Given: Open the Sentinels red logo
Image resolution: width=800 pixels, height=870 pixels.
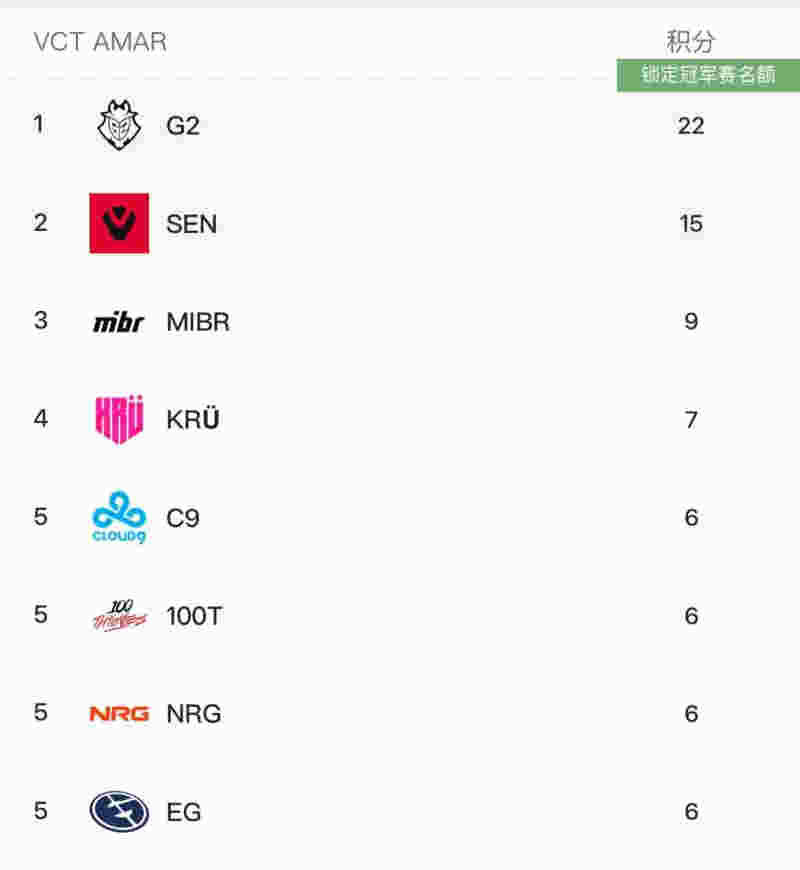Looking at the screenshot, I should click(x=119, y=223).
